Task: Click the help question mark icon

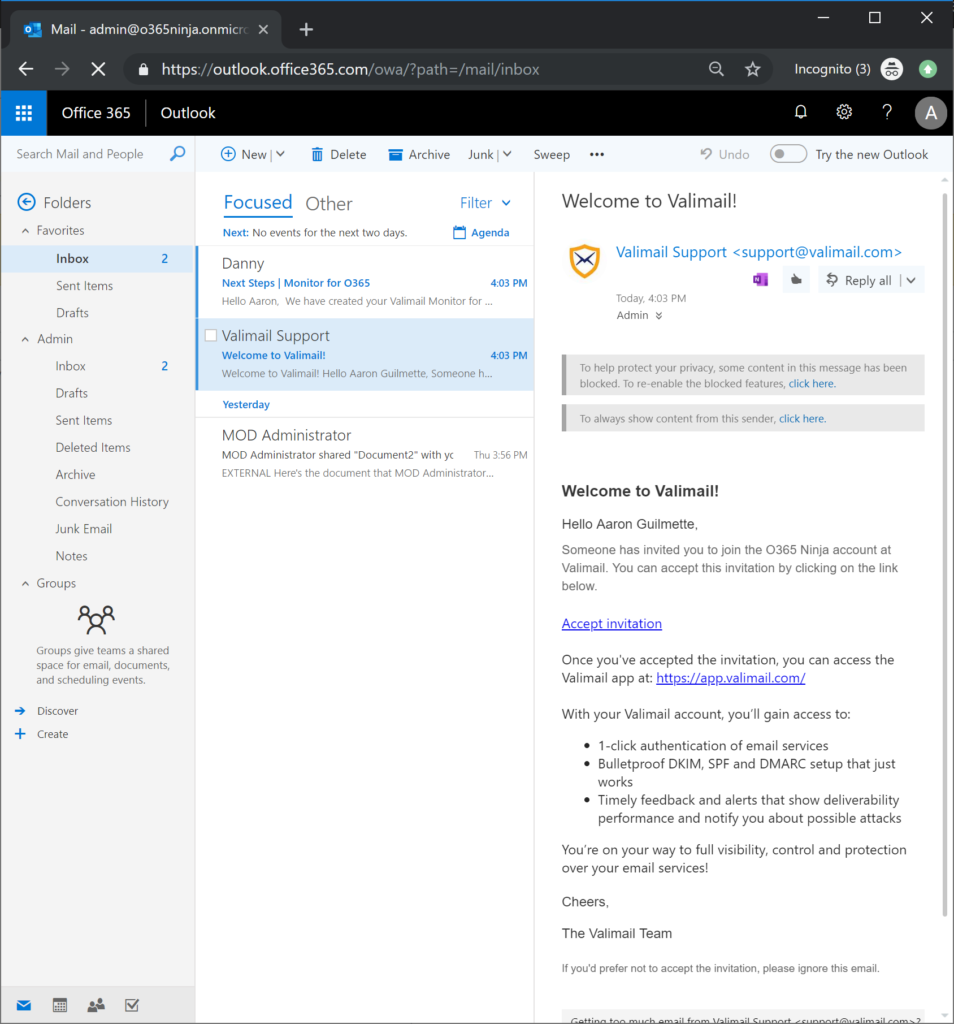Action: click(x=887, y=113)
